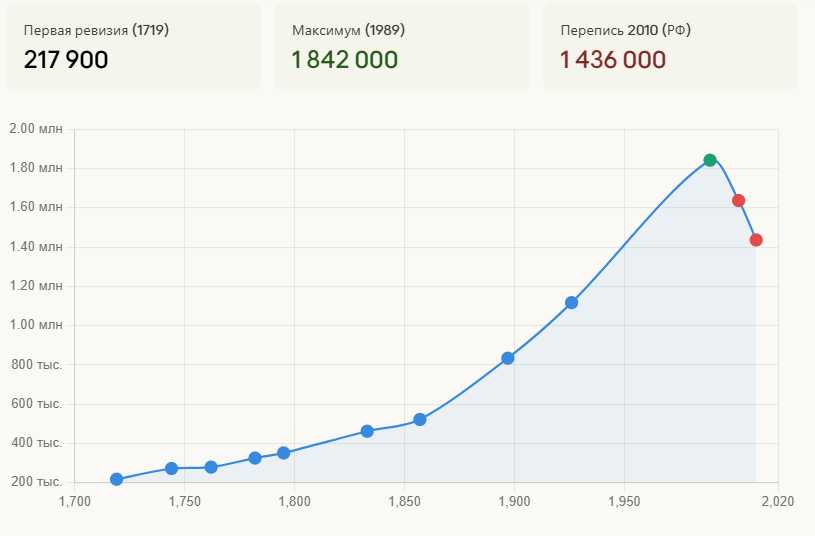
Task: Select the blue data point near 1795
Action: pos(283,453)
